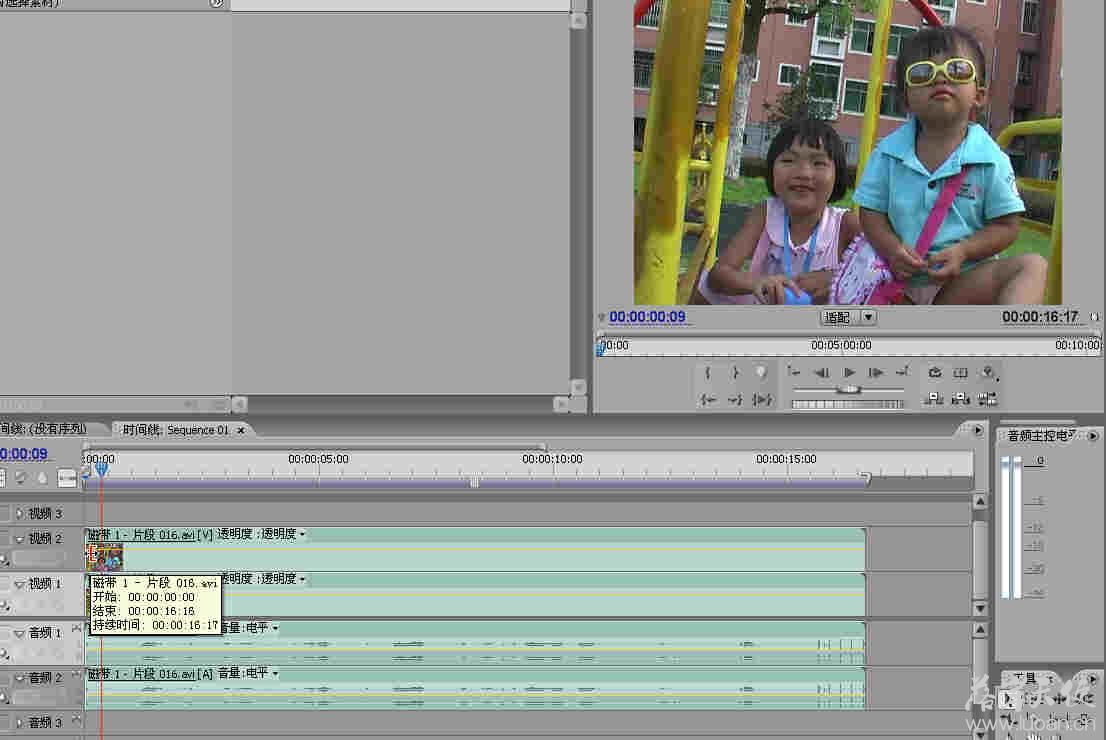This screenshot has width=1106, height=740.
Task: Click the timeline current timecode field
Action: click(24, 454)
